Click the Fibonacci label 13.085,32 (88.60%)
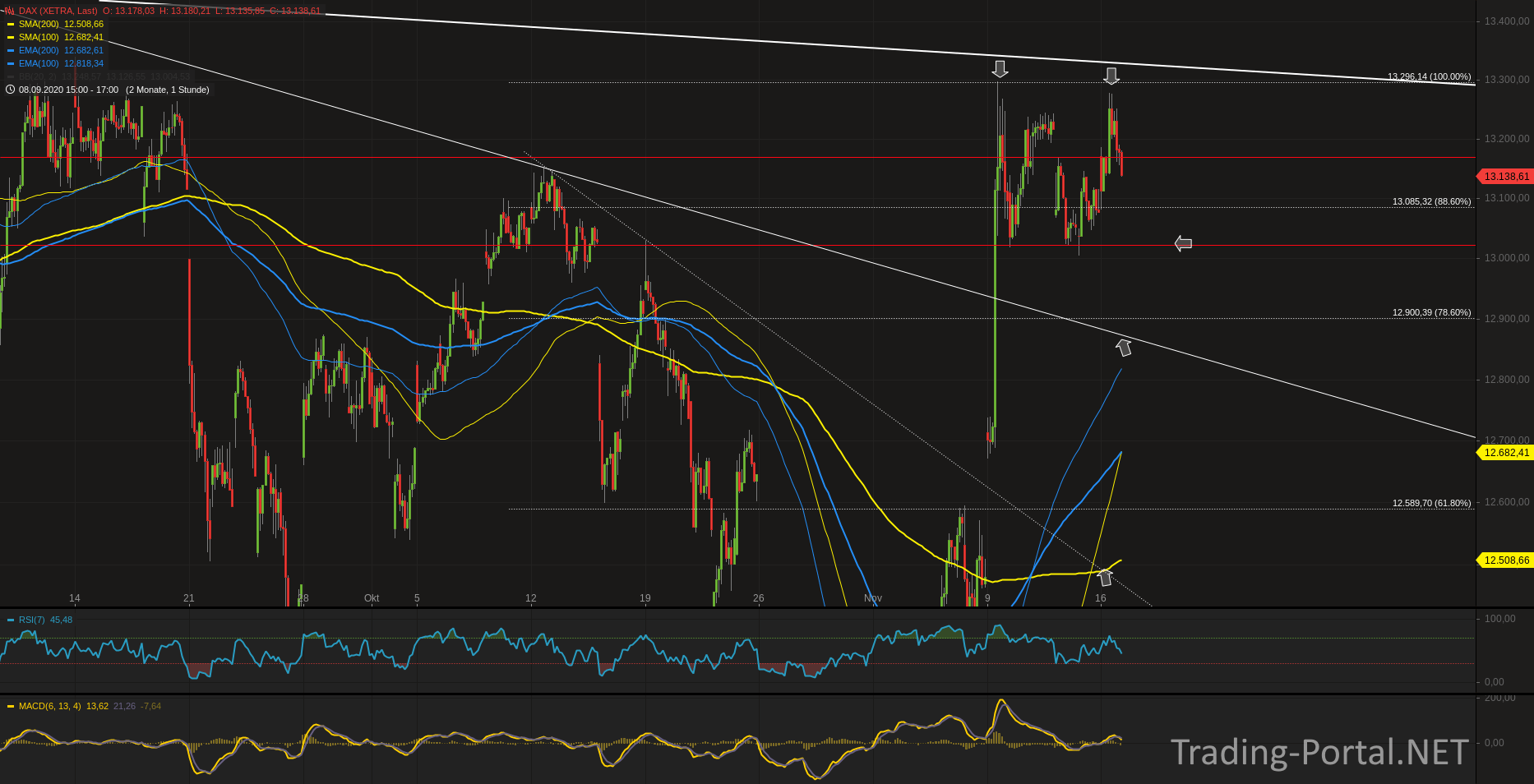The width and height of the screenshot is (1534, 784). click(1432, 201)
